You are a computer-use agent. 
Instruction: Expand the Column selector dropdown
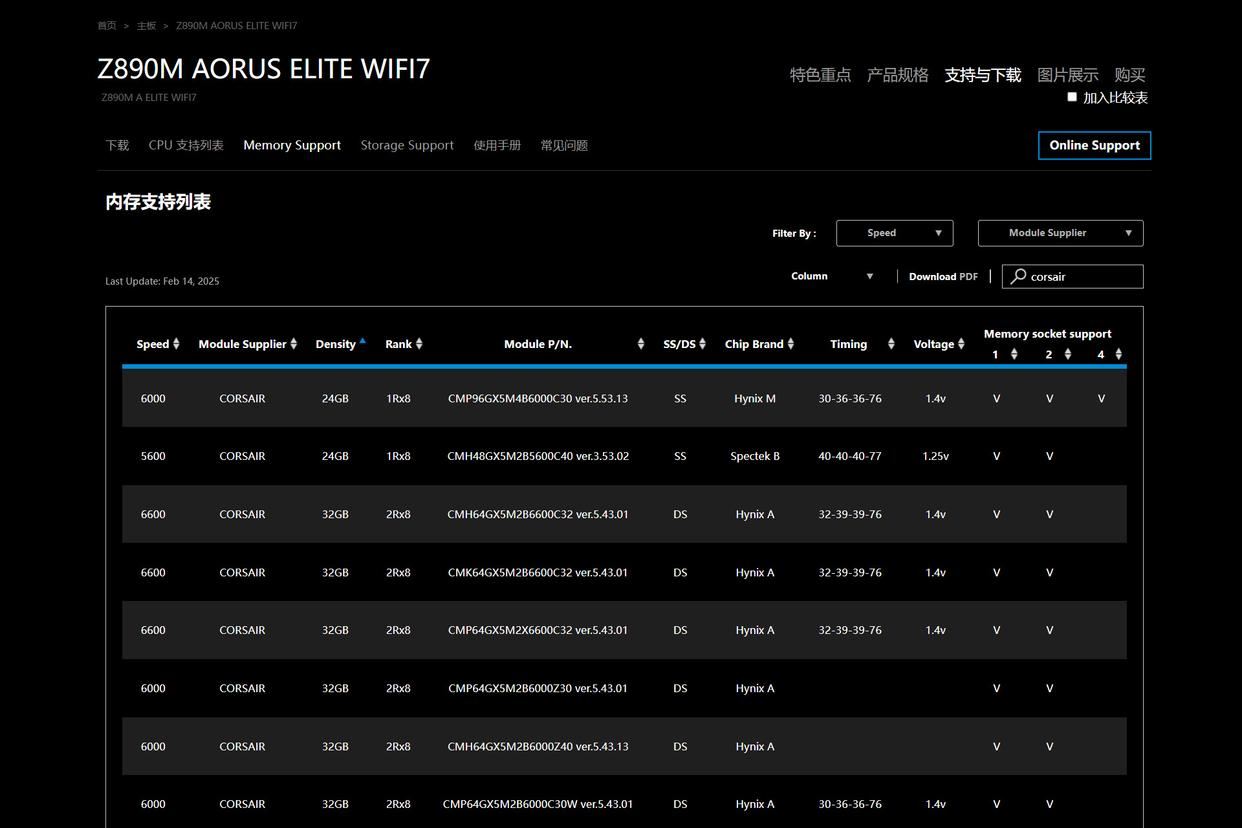tap(832, 276)
